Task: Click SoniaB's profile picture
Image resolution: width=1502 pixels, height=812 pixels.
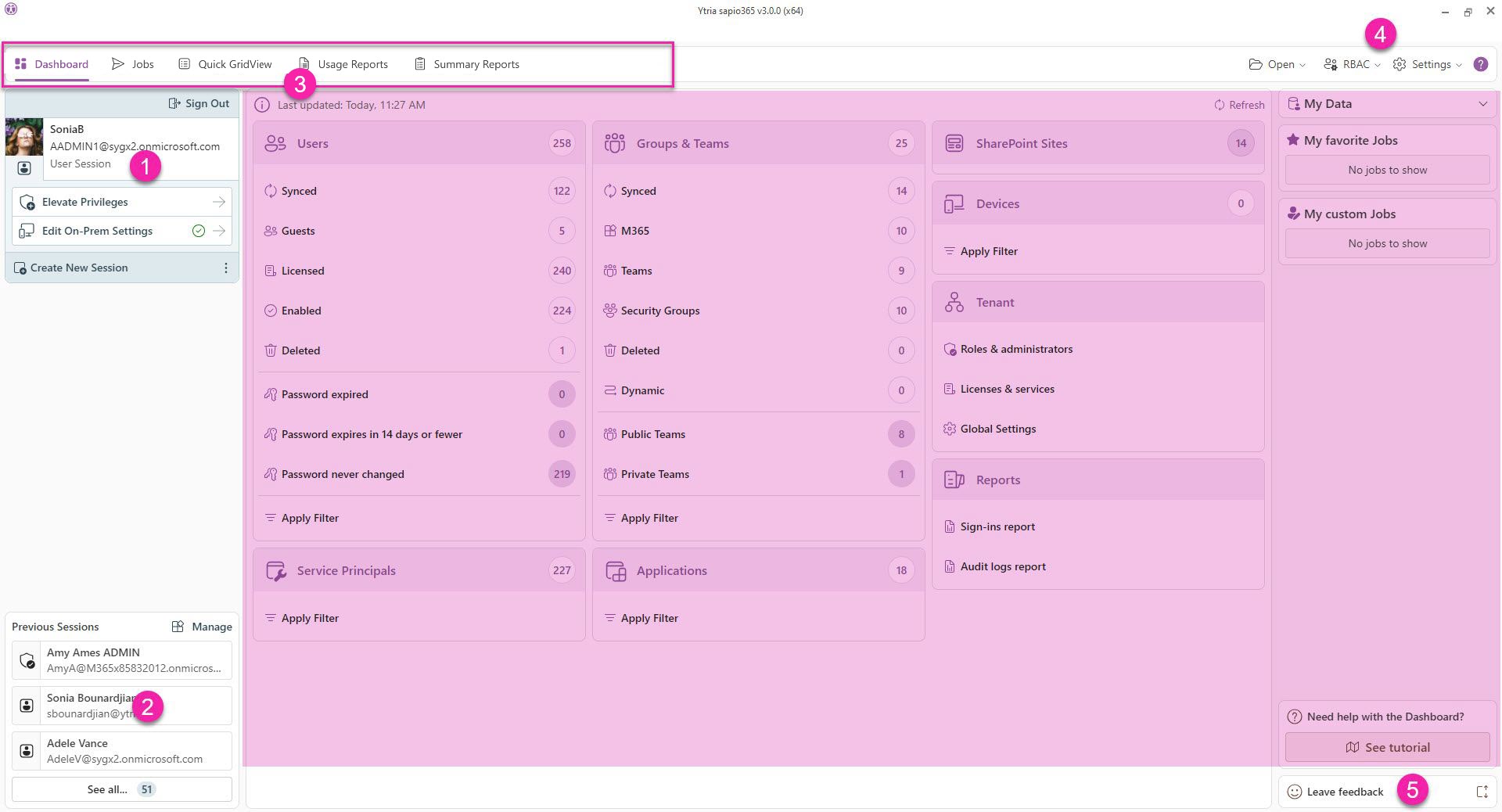Action: coord(24,137)
